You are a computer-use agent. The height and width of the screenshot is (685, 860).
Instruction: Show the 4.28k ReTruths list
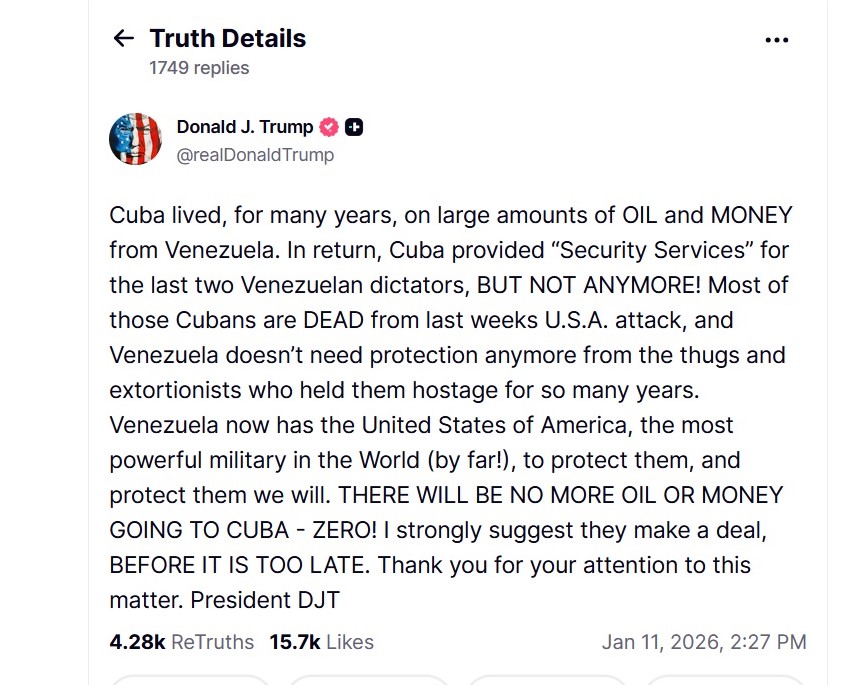point(181,642)
